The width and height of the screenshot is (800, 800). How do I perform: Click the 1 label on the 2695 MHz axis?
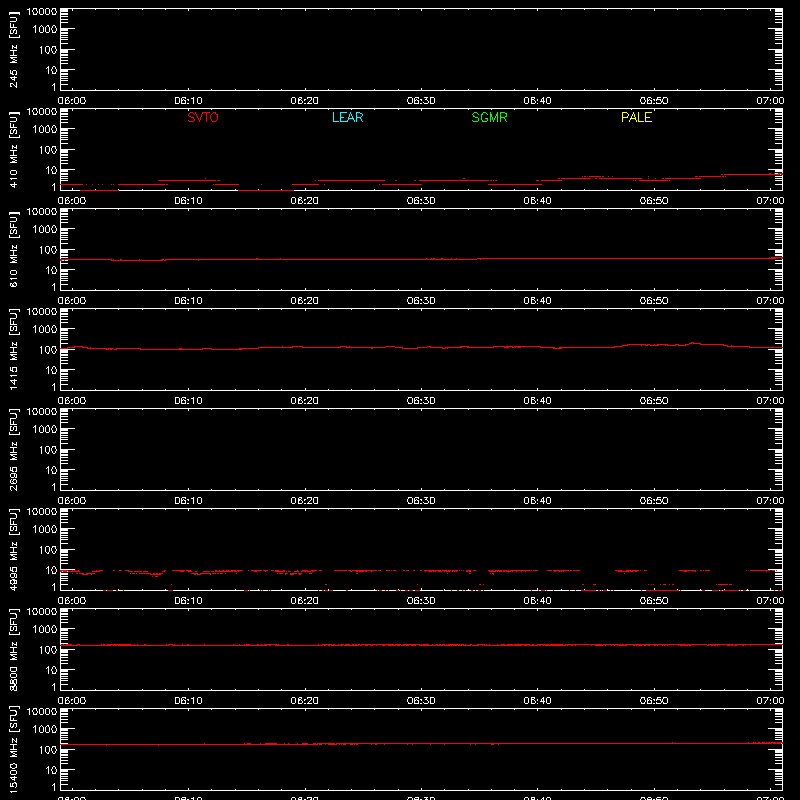54,487
